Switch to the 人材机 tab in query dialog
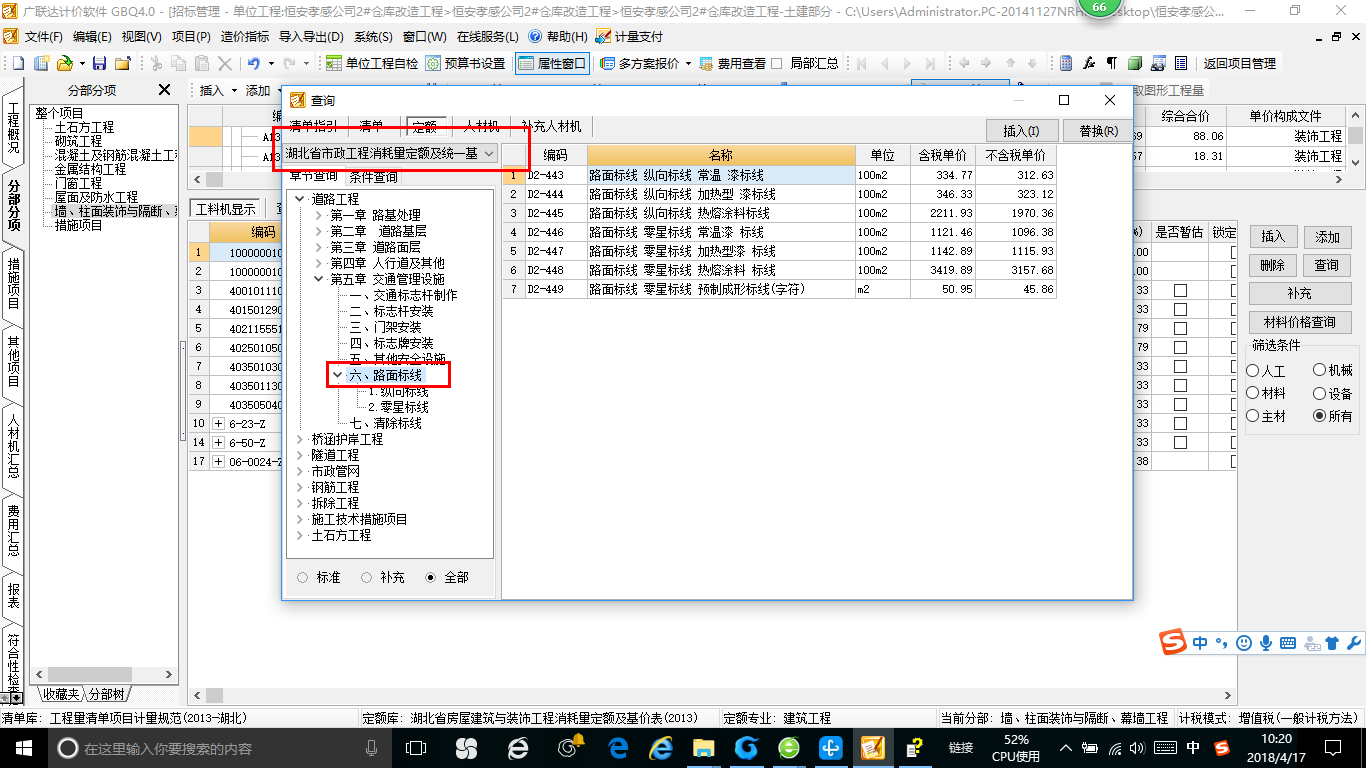This screenshot has height=768, width=1366. (x=481, y=127)
